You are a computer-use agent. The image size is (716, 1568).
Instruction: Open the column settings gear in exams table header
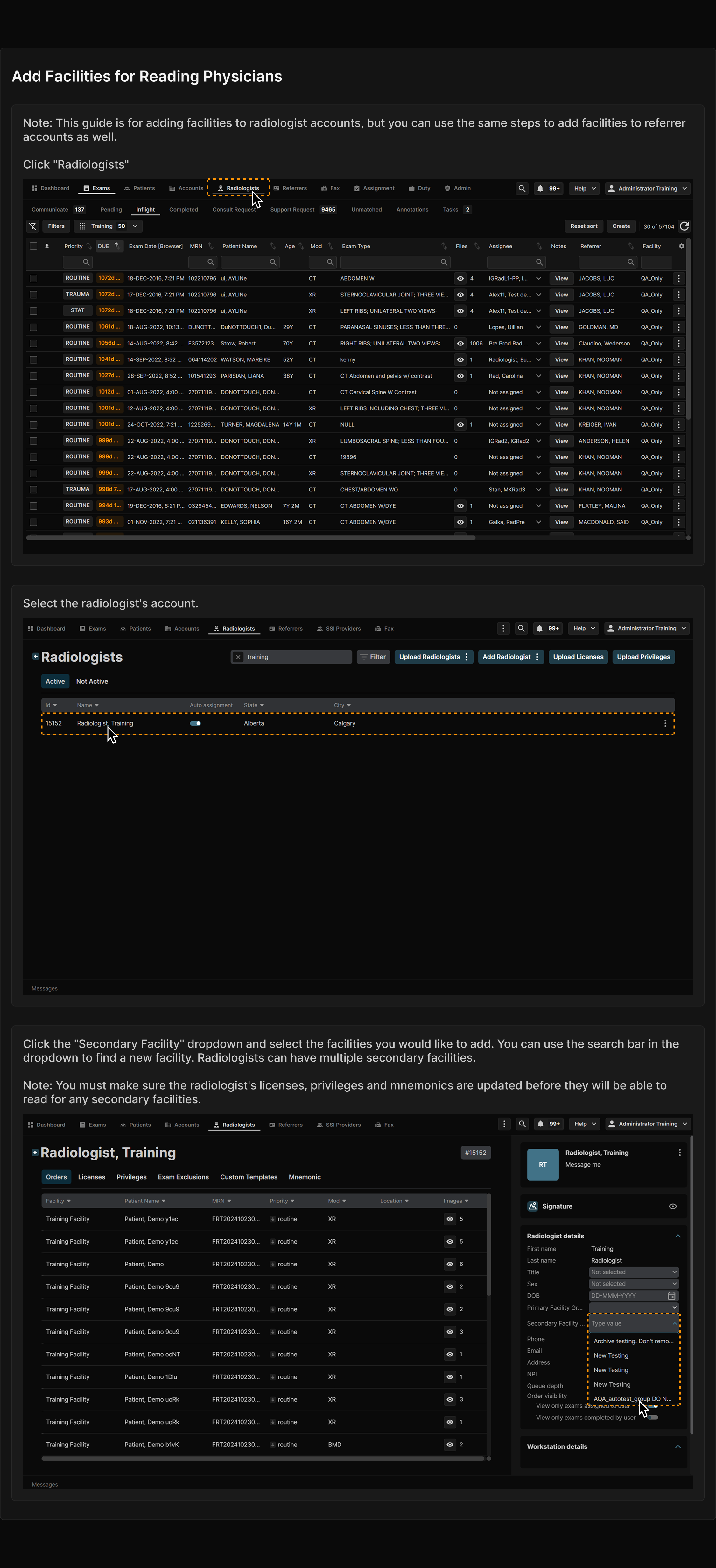coord(681,246)
